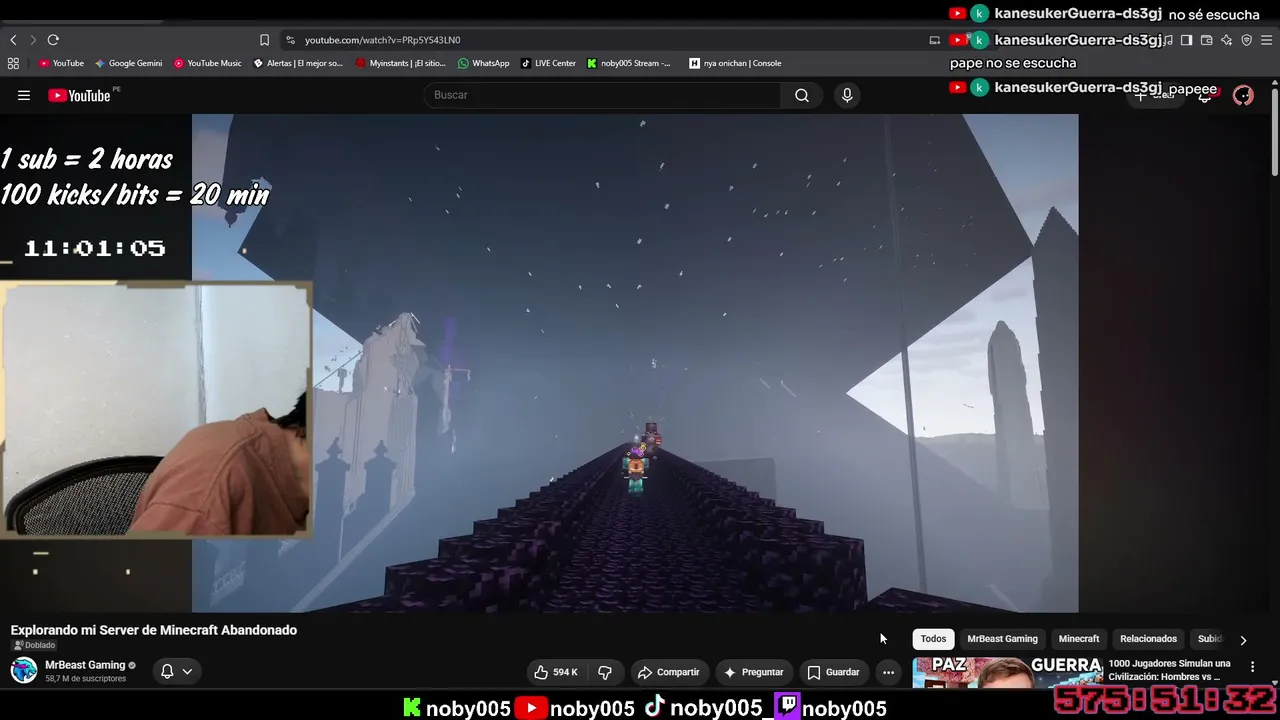
Task: Open the YouTube guide hamburger menu
Action: [24, 95]
